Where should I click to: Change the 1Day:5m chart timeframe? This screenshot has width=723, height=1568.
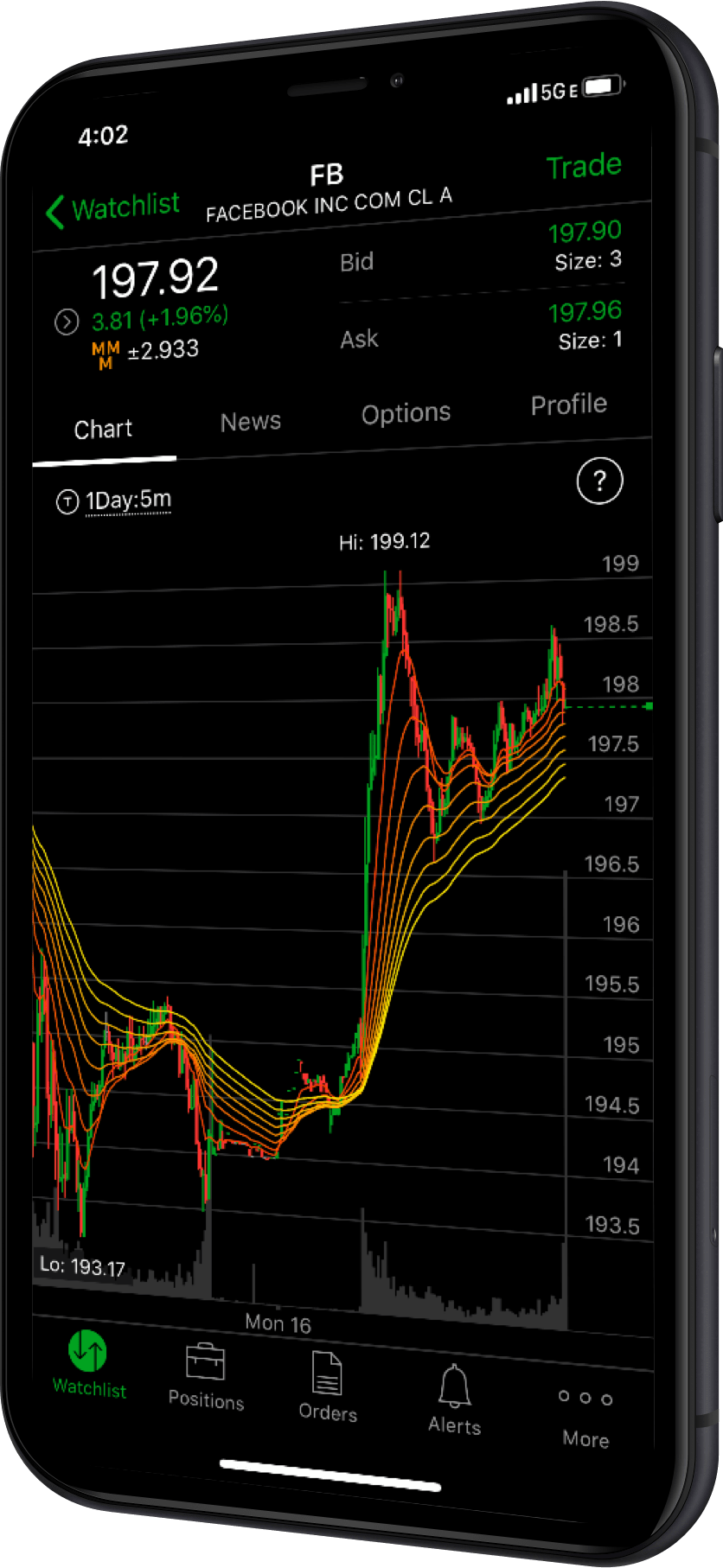click(x=128, y=500)
